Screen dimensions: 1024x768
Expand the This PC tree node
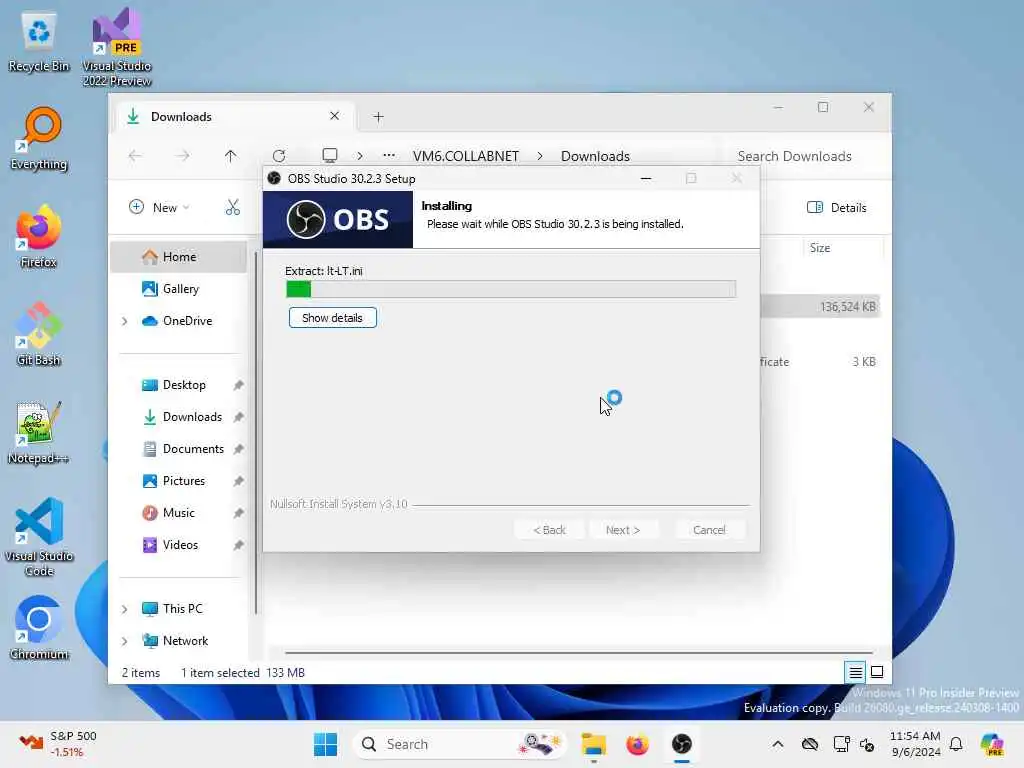pos(125,609)
